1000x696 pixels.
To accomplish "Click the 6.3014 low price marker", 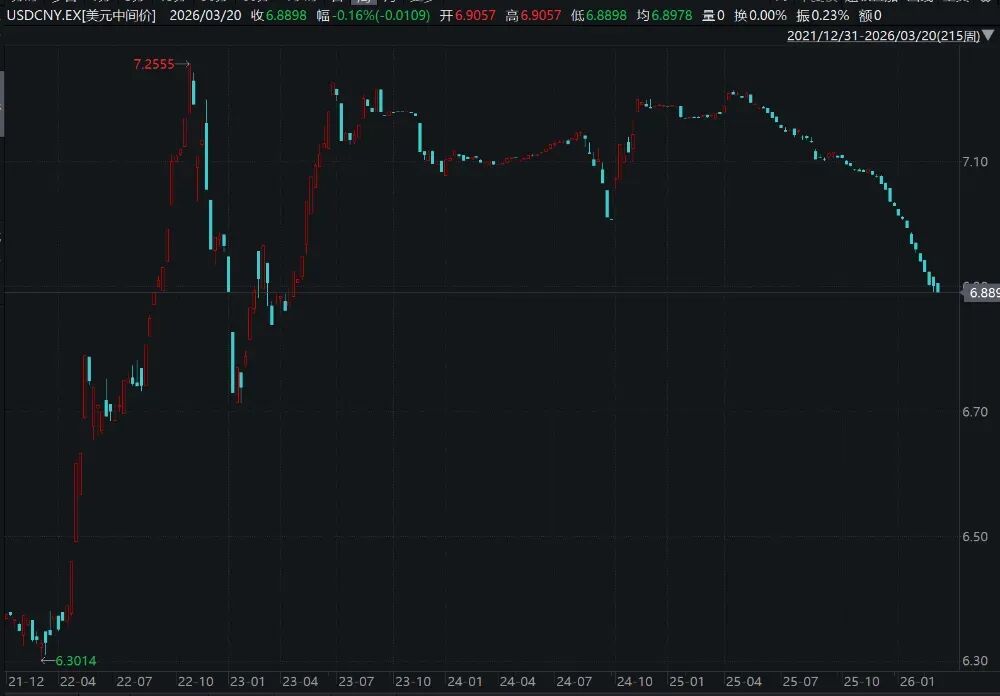I will pos(76,661).
